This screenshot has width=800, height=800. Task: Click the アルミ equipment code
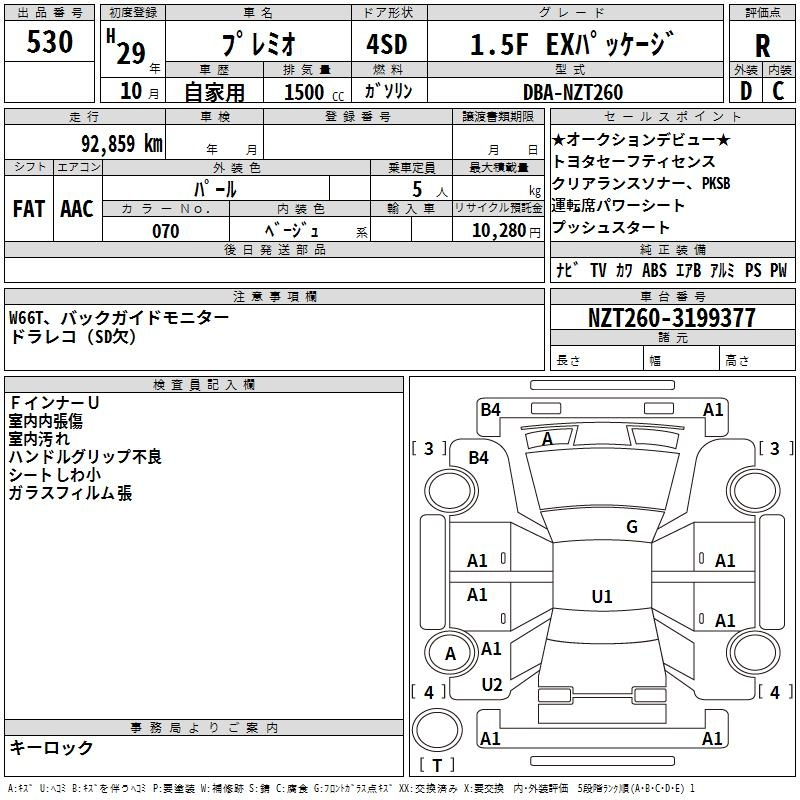[x=722, y=270]
